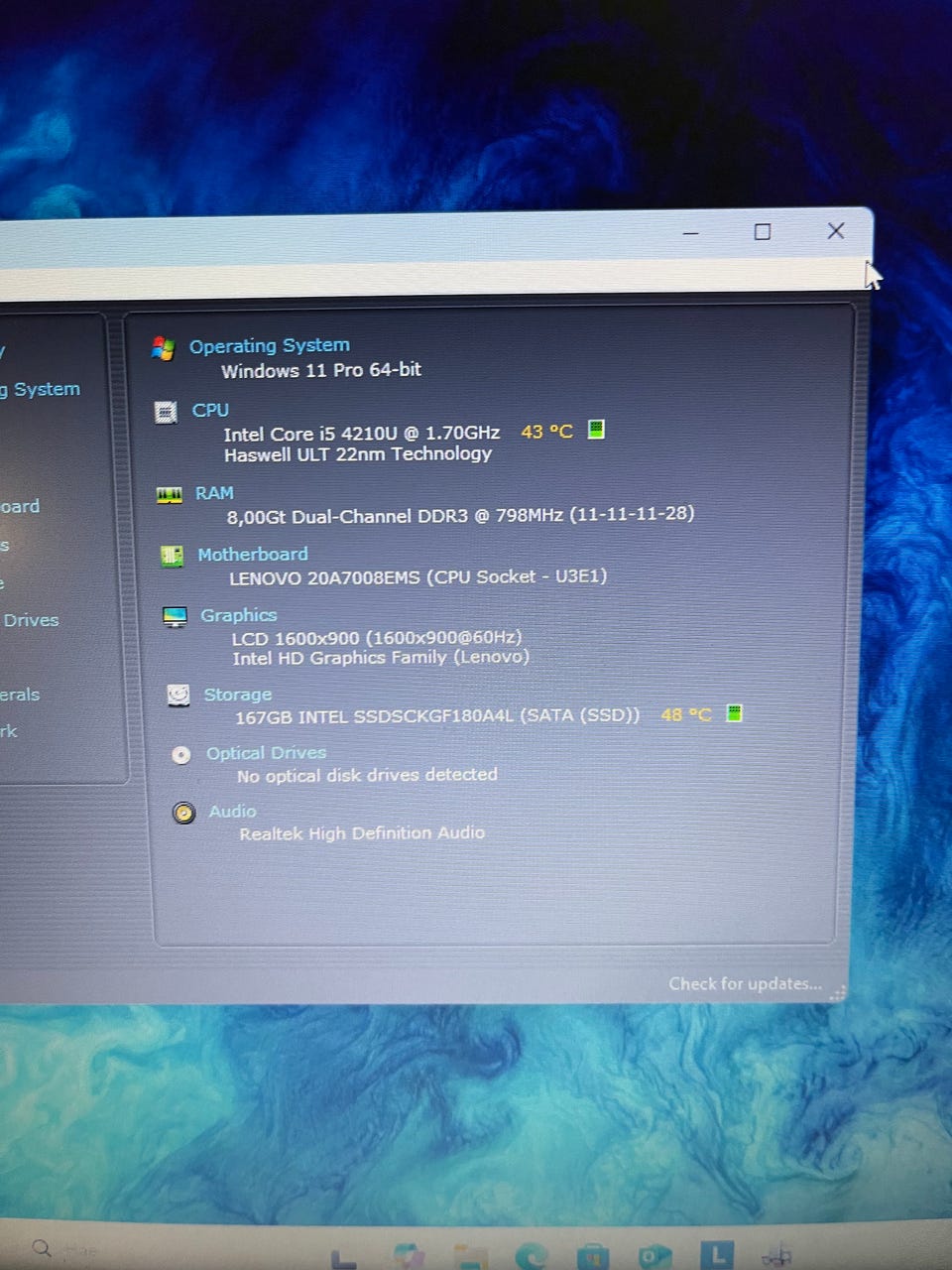
Task: Open the Storage section heading
Action: (x=238, y=695)
